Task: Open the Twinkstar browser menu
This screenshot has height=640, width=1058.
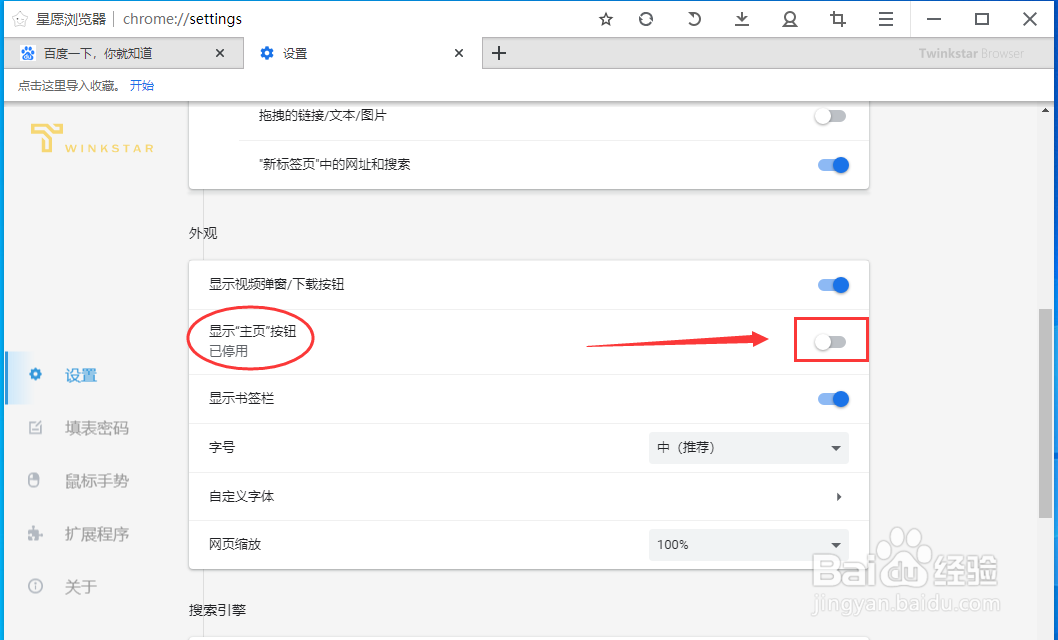Action: [885, 18]
